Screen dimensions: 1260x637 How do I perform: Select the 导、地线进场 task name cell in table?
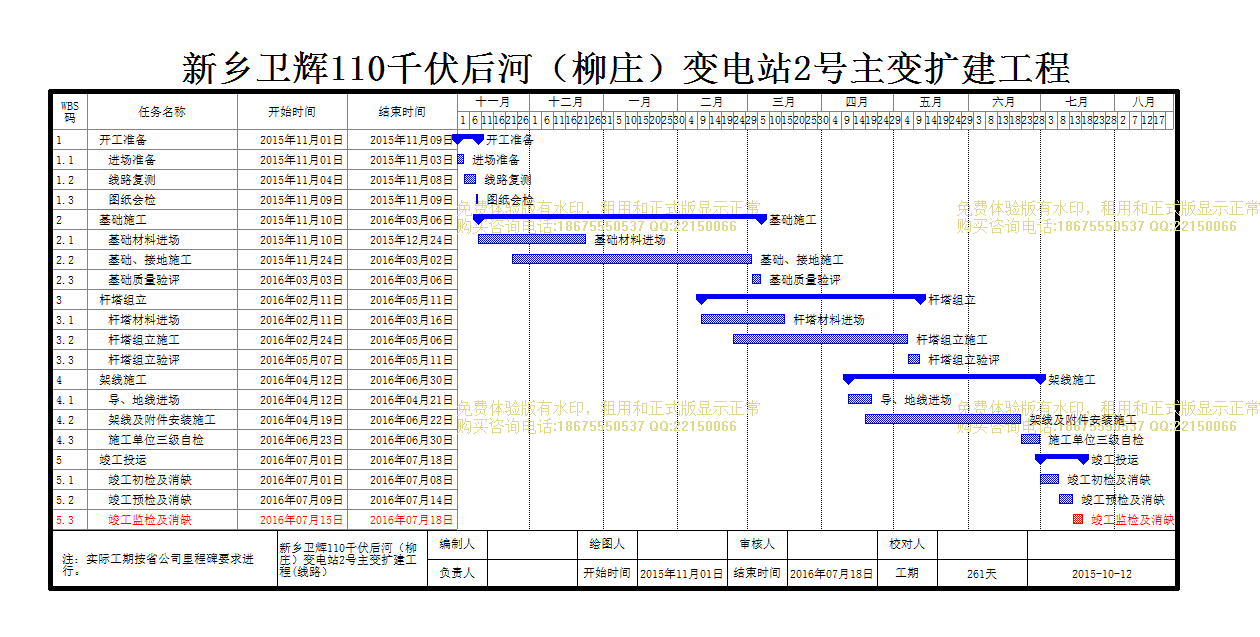[162, 400]
